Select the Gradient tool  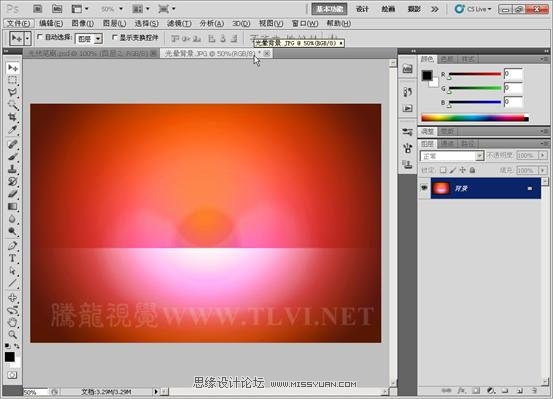tap(13, 206)
